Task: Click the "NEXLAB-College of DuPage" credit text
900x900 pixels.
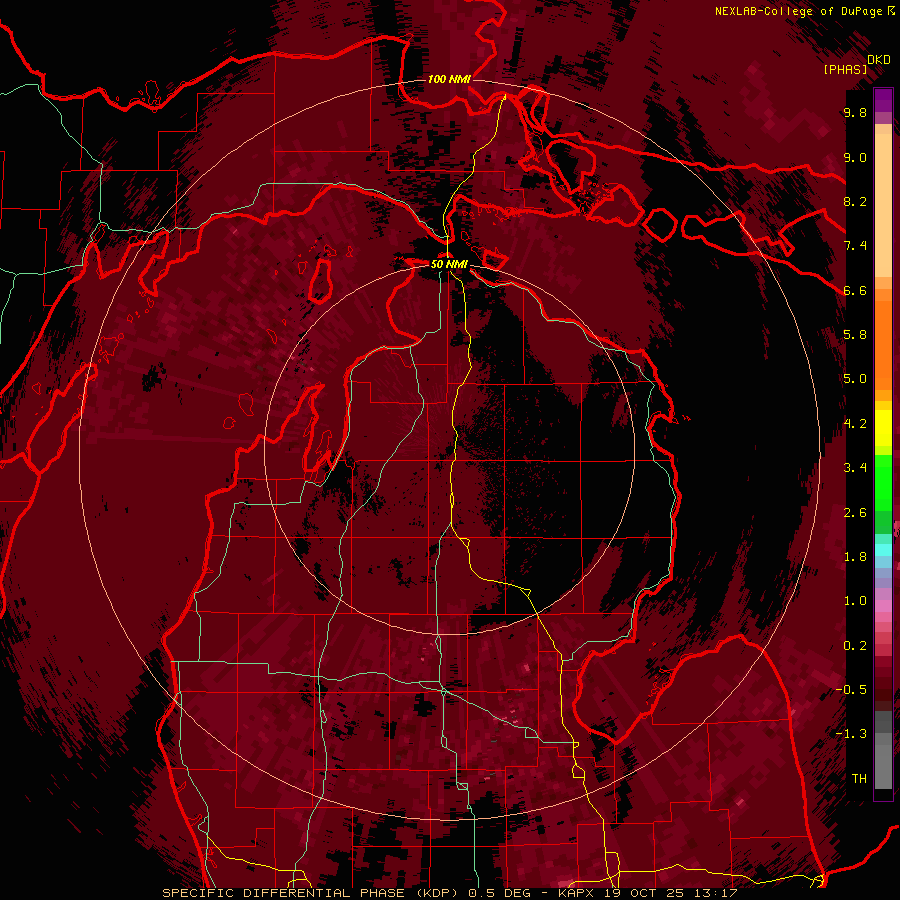Action: (800, 11)
